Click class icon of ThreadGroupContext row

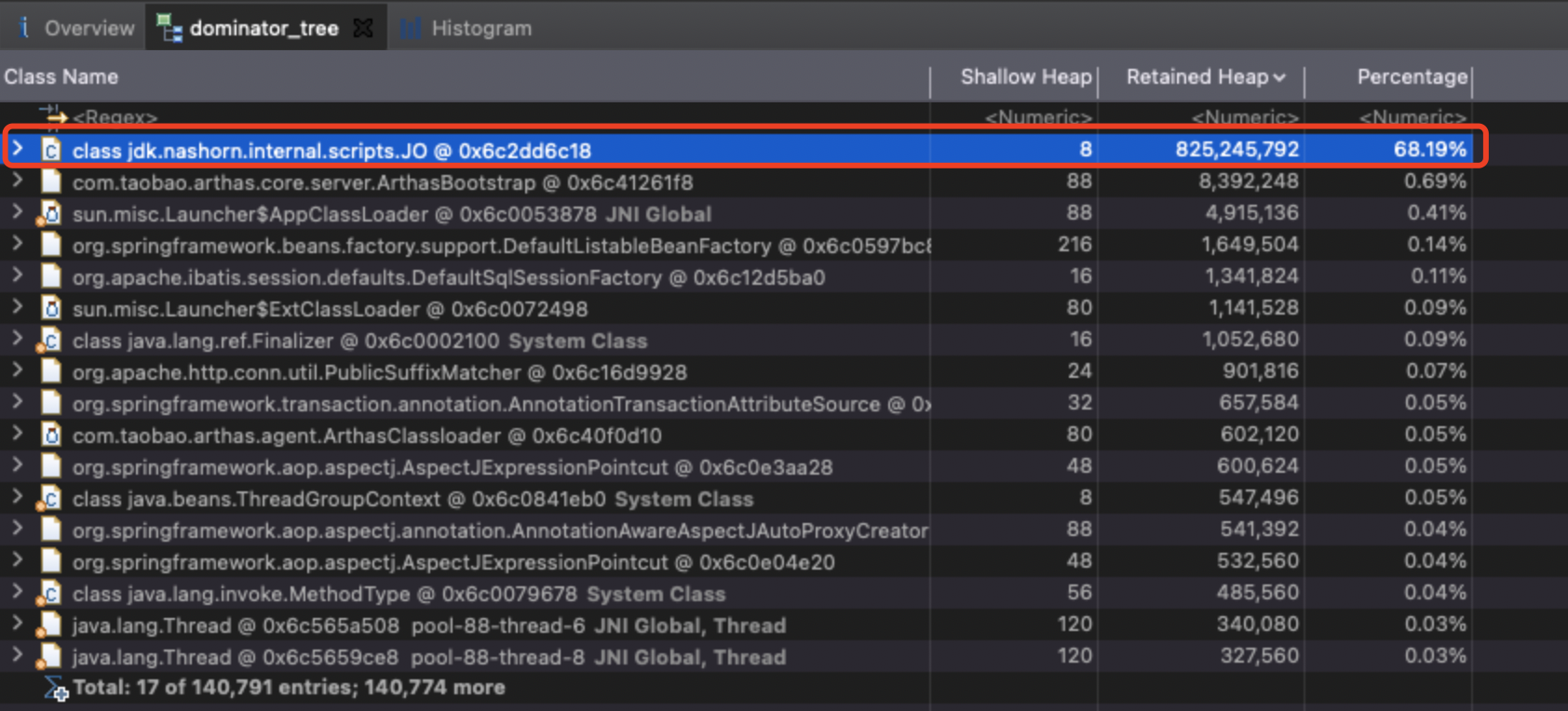[x=49, y=499]
